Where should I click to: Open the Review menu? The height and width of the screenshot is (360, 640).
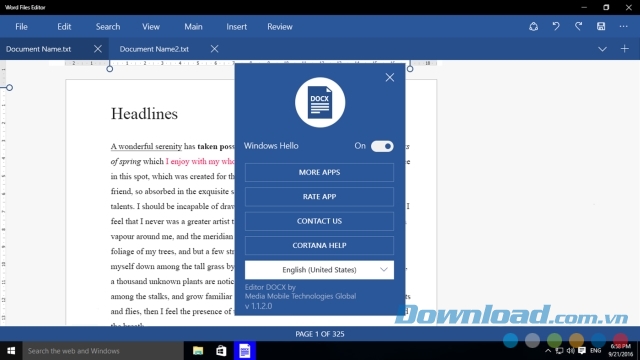coord(280,27)
